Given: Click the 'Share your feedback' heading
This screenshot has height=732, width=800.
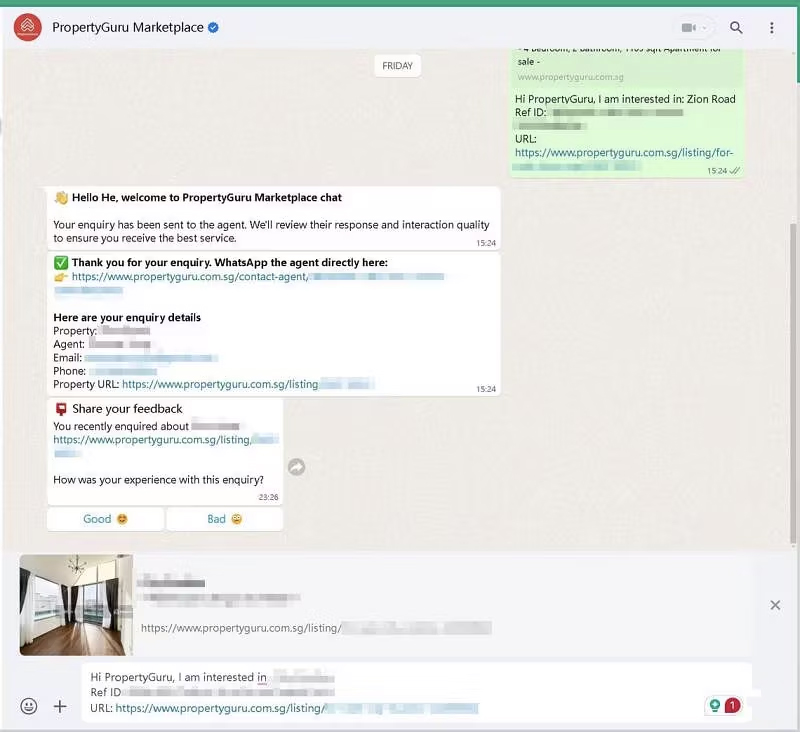Looking at the screenshot, I should [127, 409].
